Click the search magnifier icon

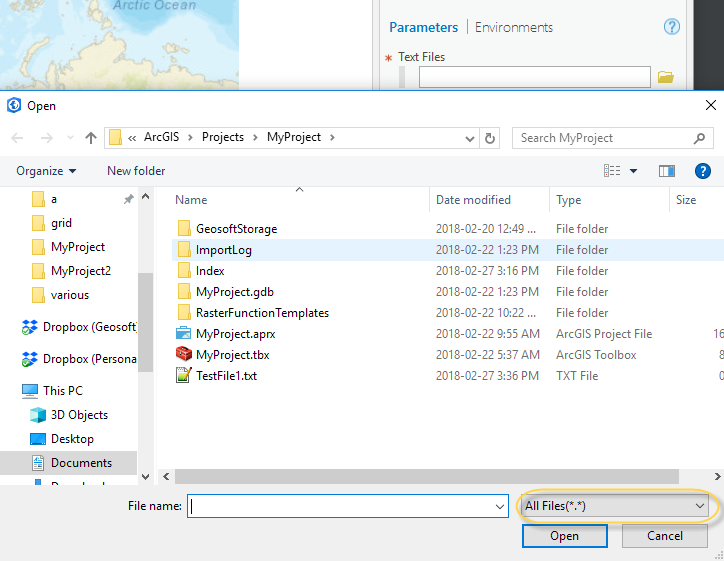700,138
